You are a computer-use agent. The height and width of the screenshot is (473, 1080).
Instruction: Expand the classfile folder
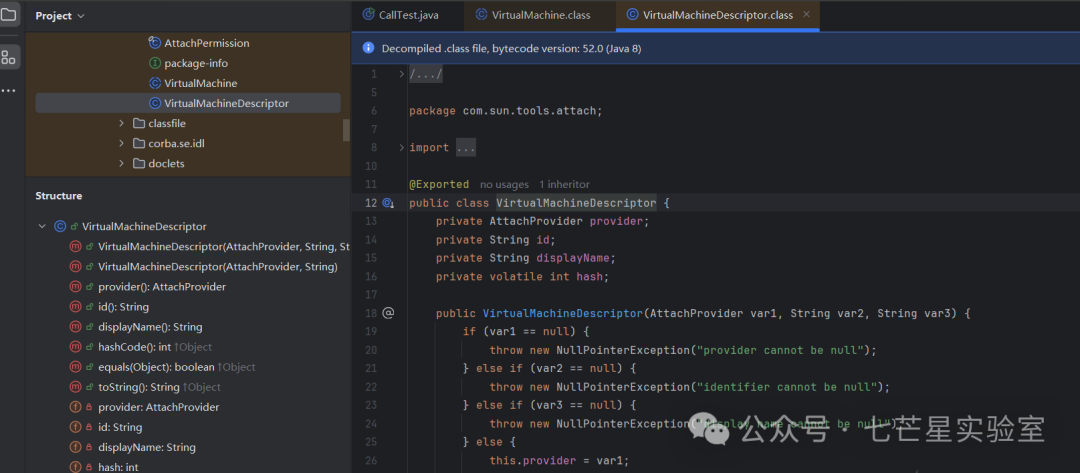pyautogui.click(x=121, y=123)
